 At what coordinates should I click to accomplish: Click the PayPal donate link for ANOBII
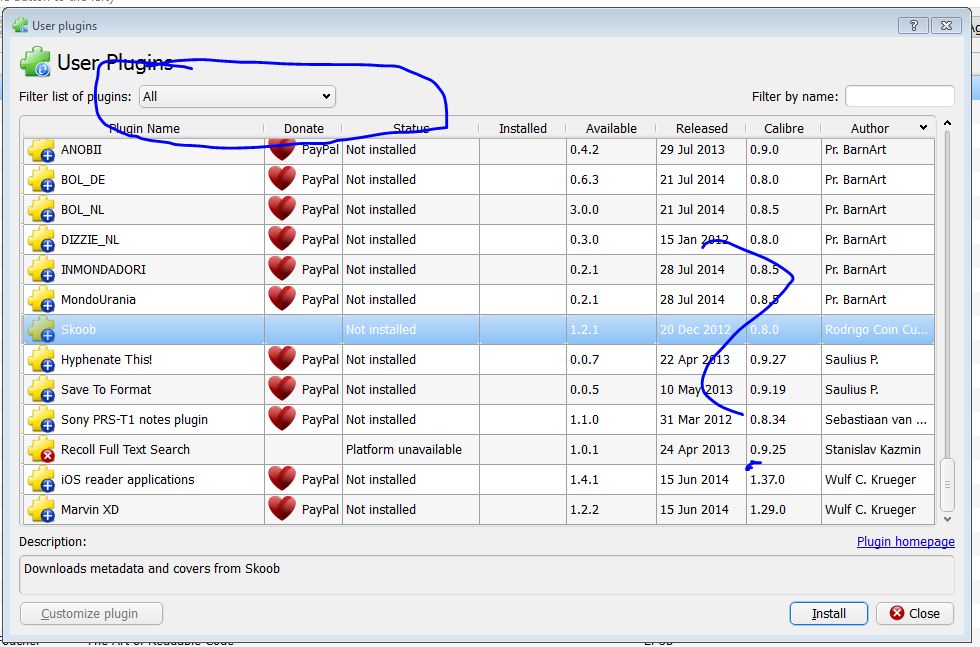(320, 150)
